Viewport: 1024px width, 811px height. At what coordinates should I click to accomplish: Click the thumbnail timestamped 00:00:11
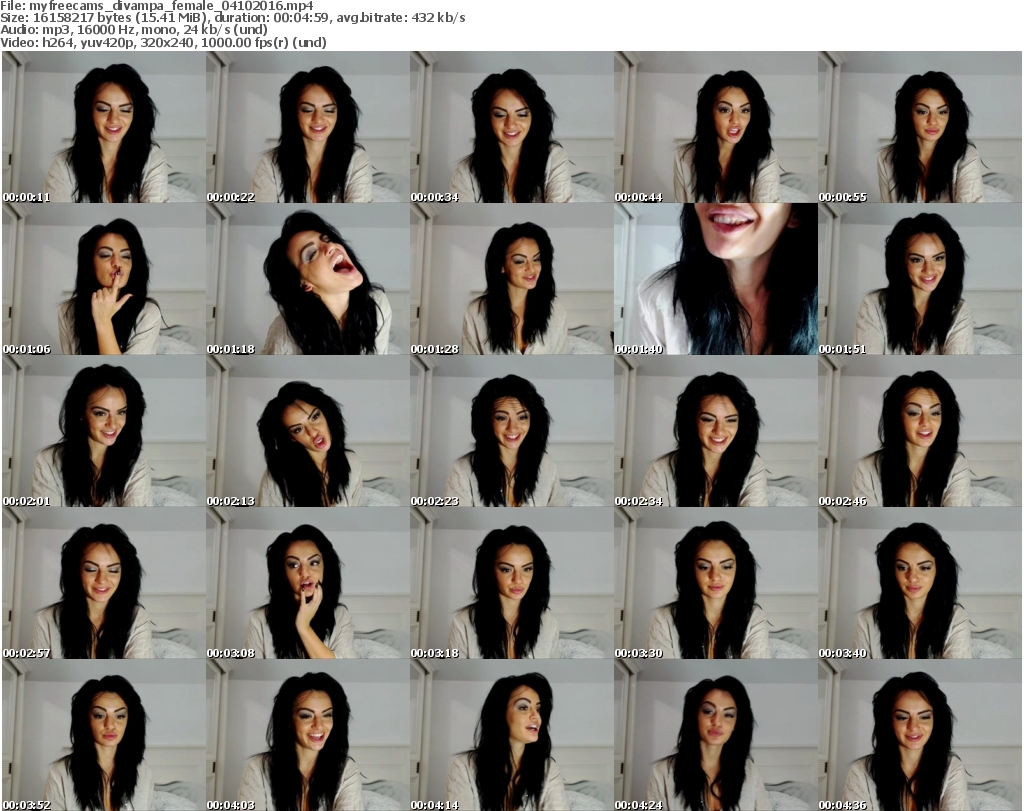[103, 127]
